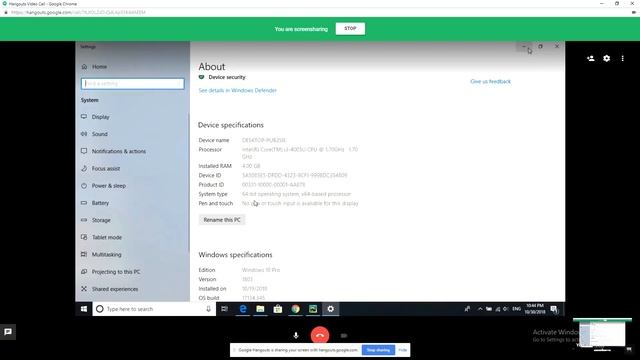640x360 pixels.
Task: Click the Chrome address bar URL
Action: 78,12
